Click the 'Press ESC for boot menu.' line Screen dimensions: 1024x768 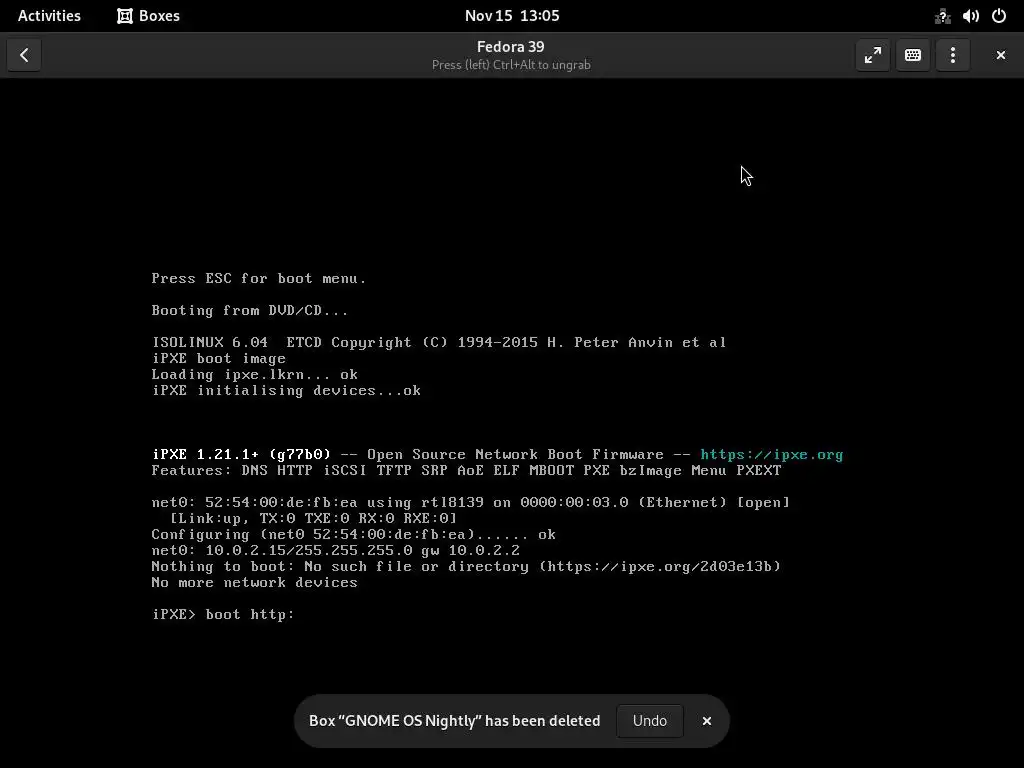tap(259, 278)
